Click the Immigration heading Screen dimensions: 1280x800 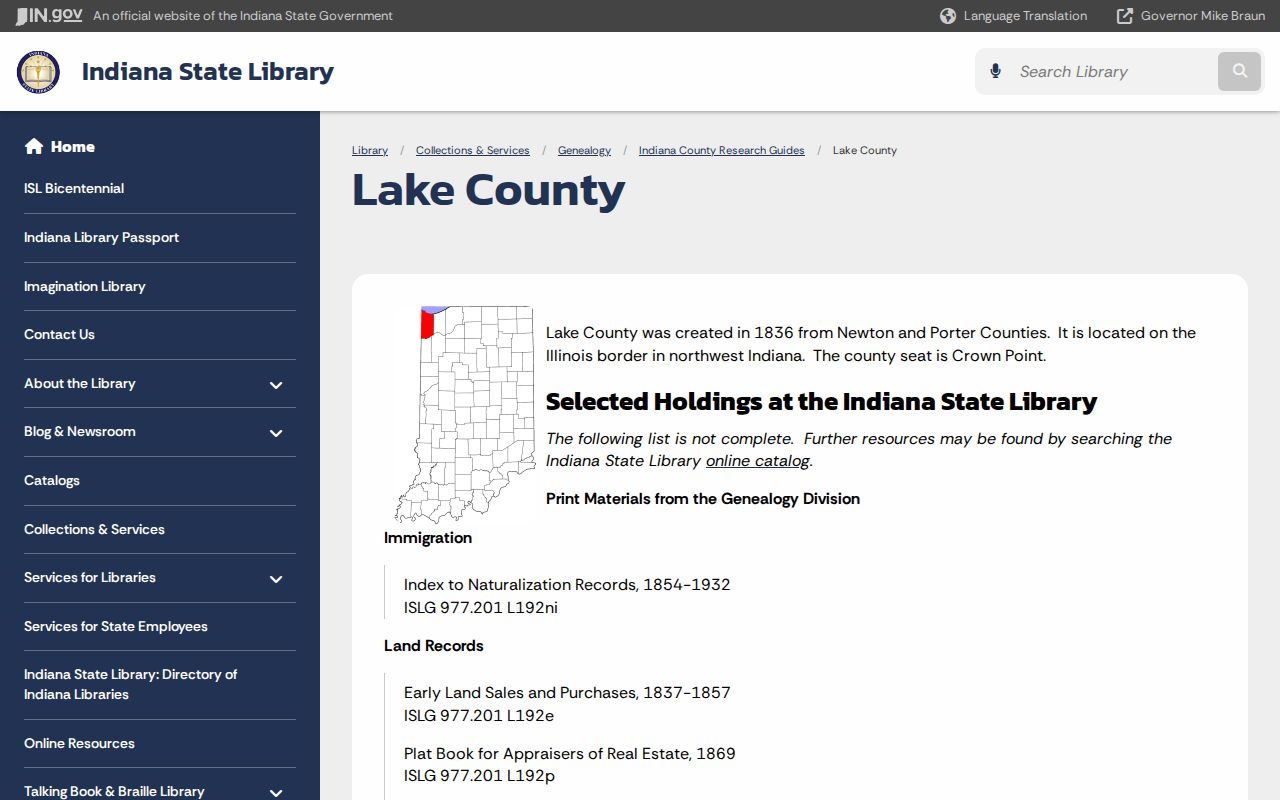tap(428, 538)
